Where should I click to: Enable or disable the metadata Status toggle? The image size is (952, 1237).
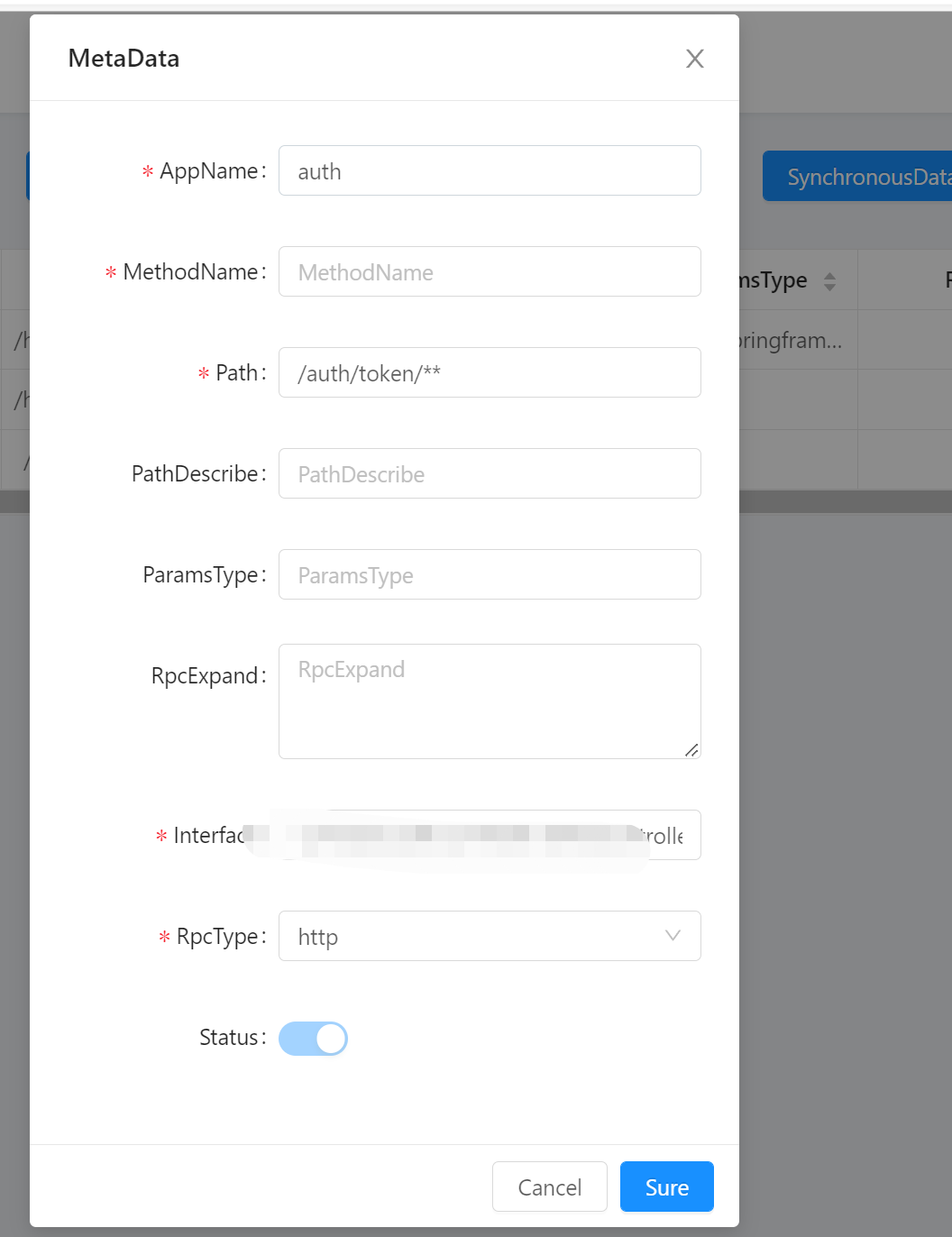tap(313, 1039)
